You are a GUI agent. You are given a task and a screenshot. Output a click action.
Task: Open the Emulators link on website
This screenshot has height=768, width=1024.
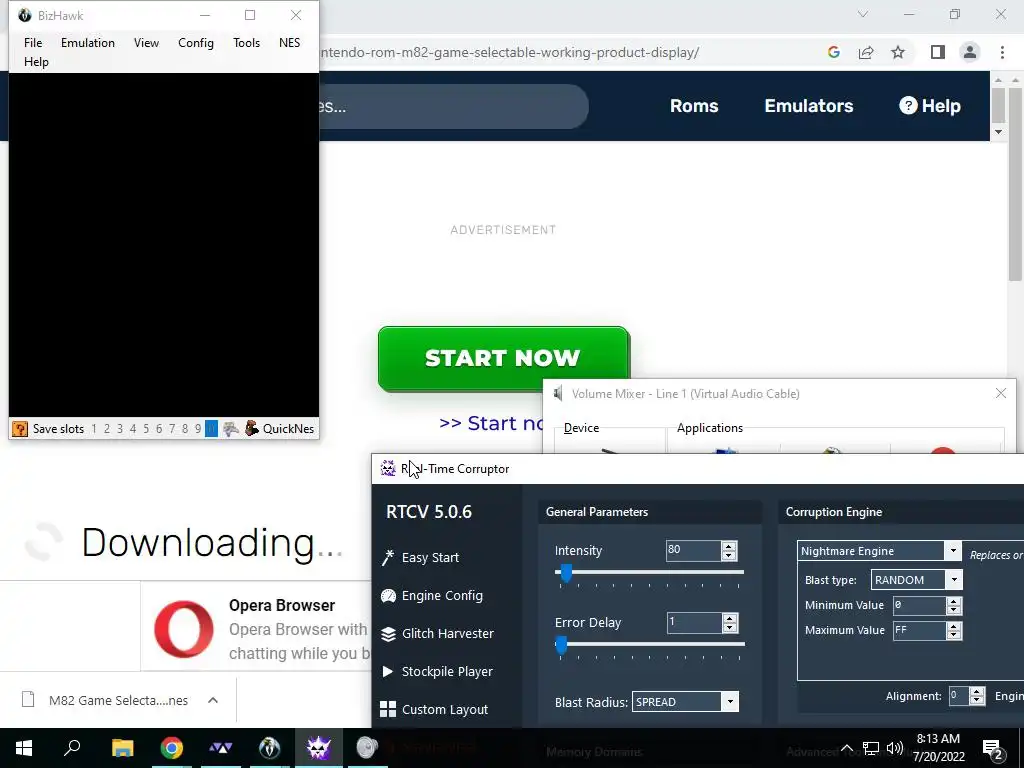click(x=808, y=106)
